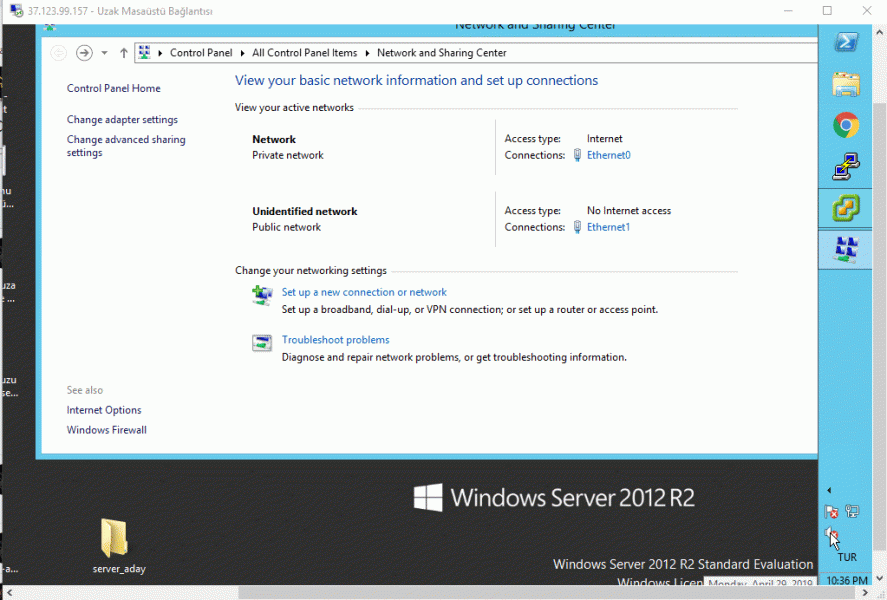
Task: Open the Ethernet0 connection status
Action: coord(609,155)
